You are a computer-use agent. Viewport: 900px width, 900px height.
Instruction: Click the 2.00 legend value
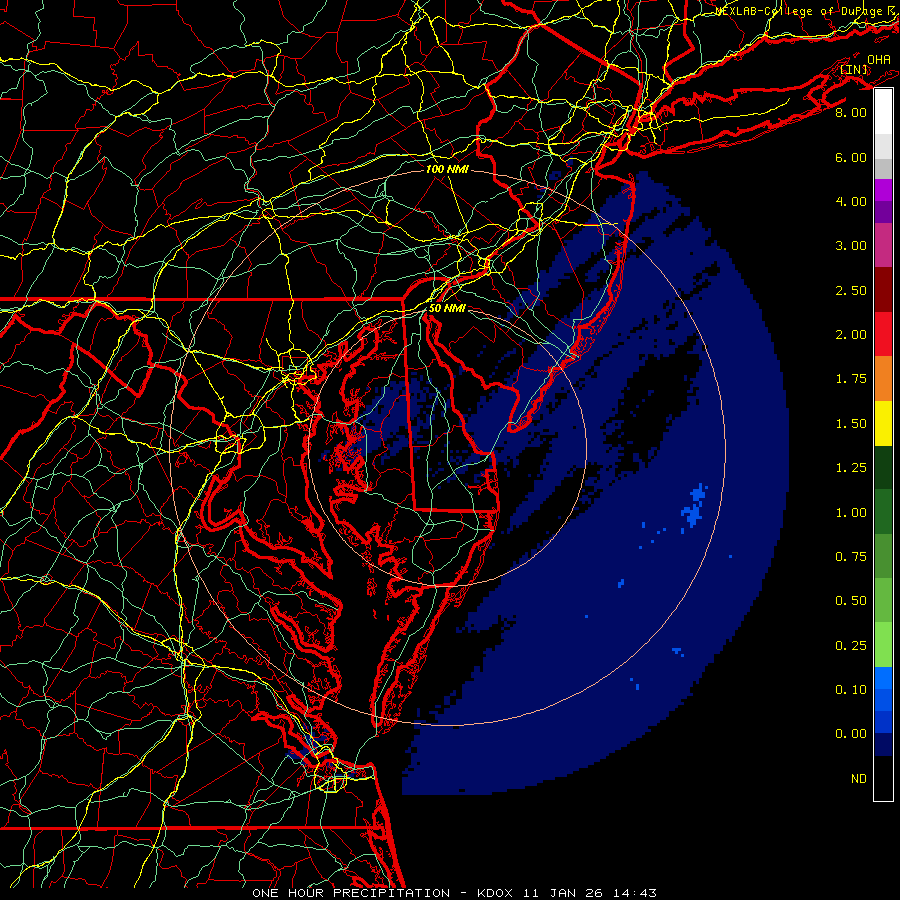[851, 335]
